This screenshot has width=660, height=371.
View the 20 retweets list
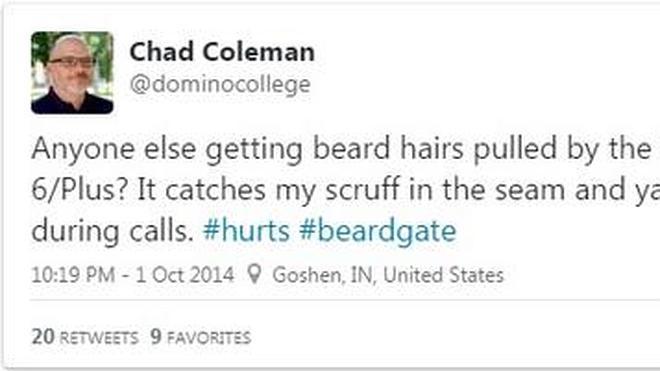[85, 337]
